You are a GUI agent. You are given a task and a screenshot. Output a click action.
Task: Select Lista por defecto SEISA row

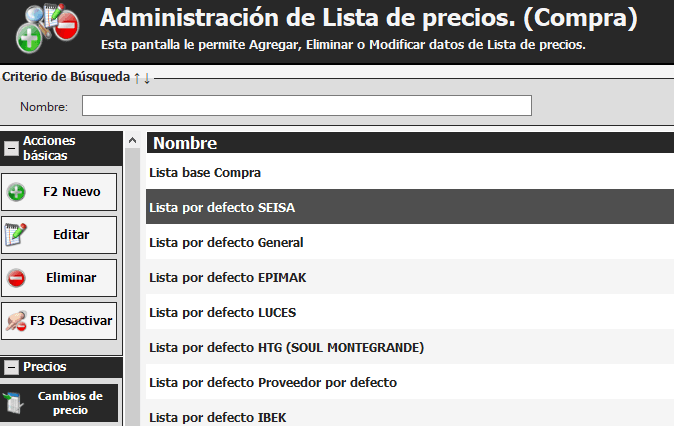pyautogui.click(x=222, y=207)
